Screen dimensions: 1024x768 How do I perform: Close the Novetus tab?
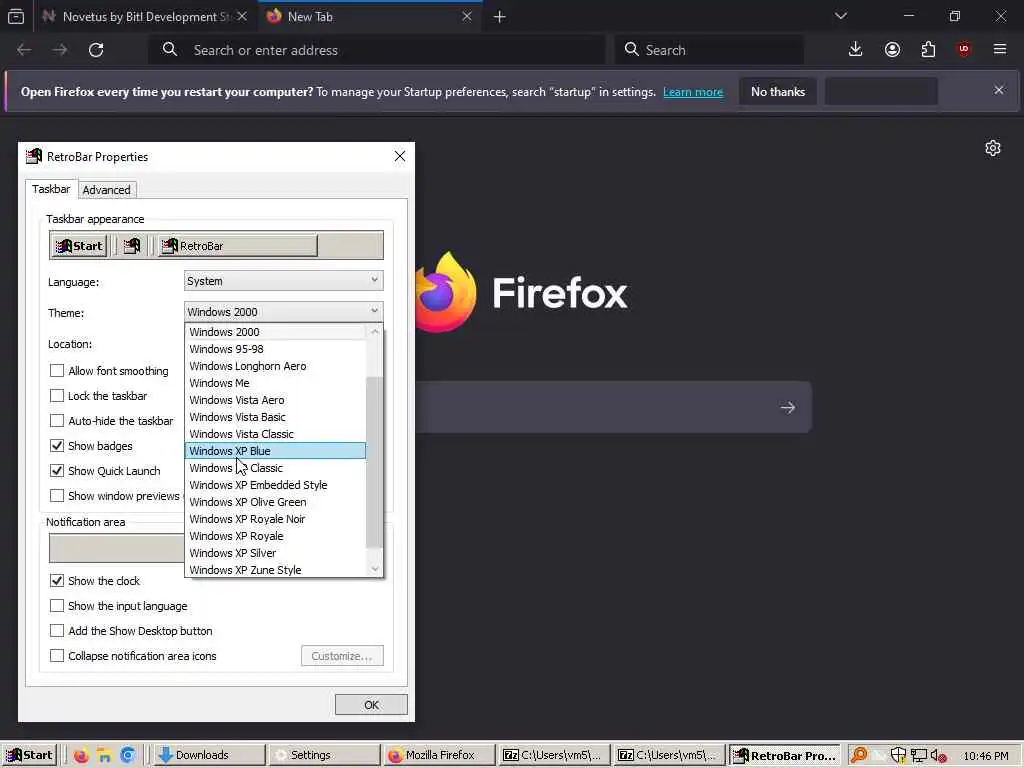click(242, 16)
